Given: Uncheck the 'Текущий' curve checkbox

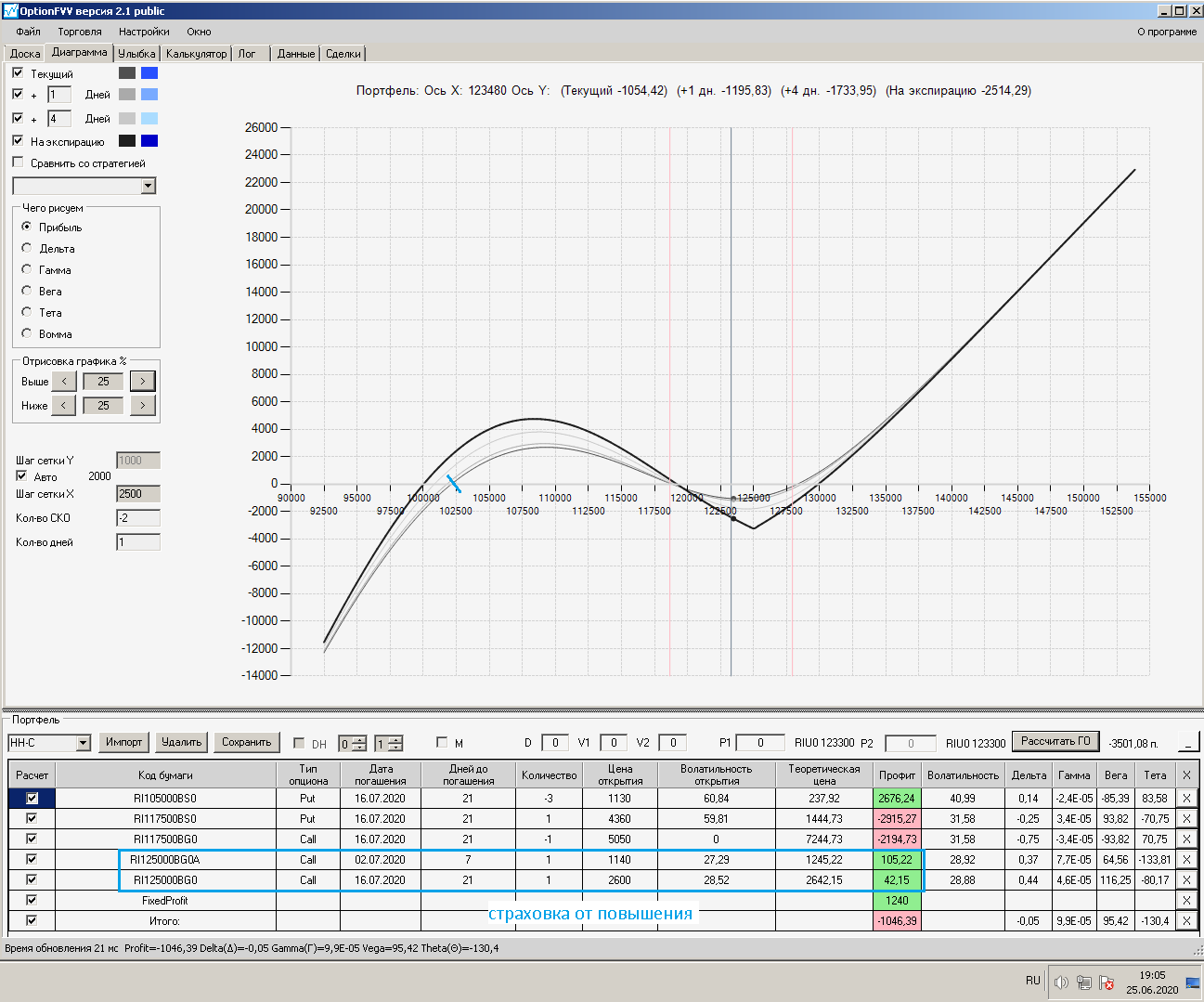Looking at the screenshot, I should click(18, 73).
